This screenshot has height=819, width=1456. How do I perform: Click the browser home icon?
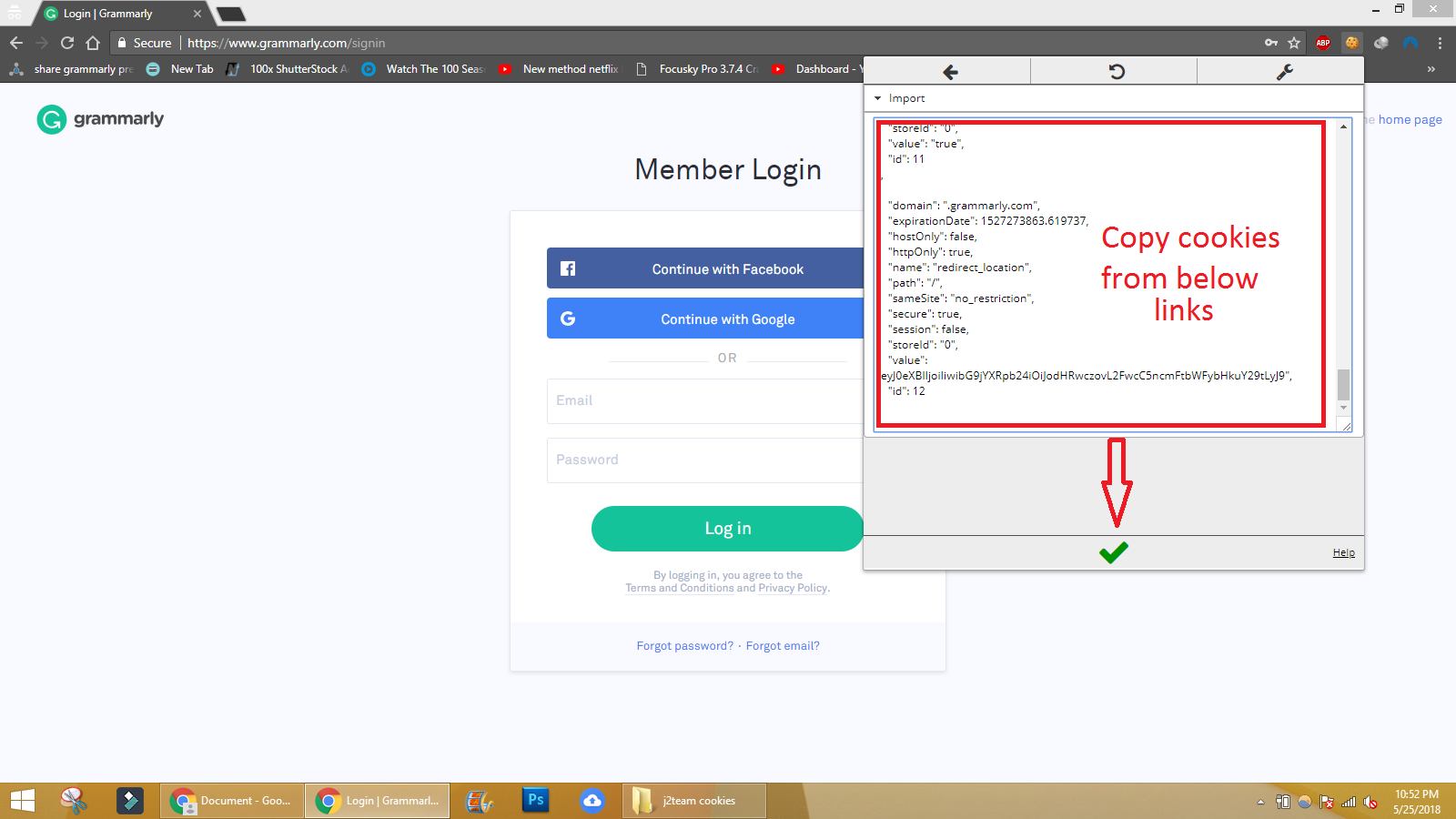click(x=93, y=43)
